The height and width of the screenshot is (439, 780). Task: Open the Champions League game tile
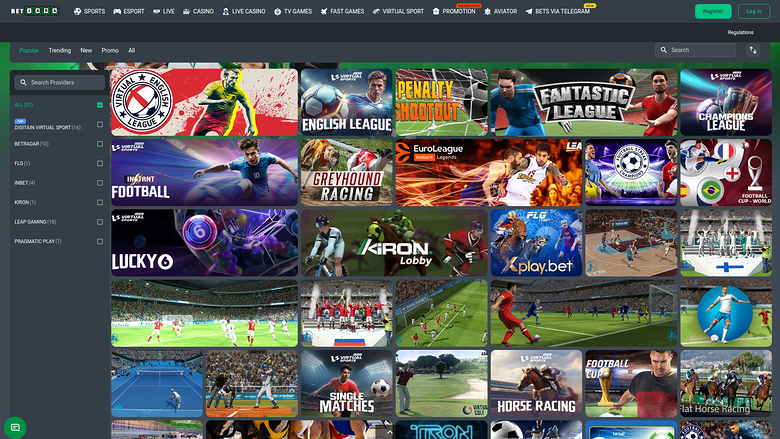click(x=726, y=102)
